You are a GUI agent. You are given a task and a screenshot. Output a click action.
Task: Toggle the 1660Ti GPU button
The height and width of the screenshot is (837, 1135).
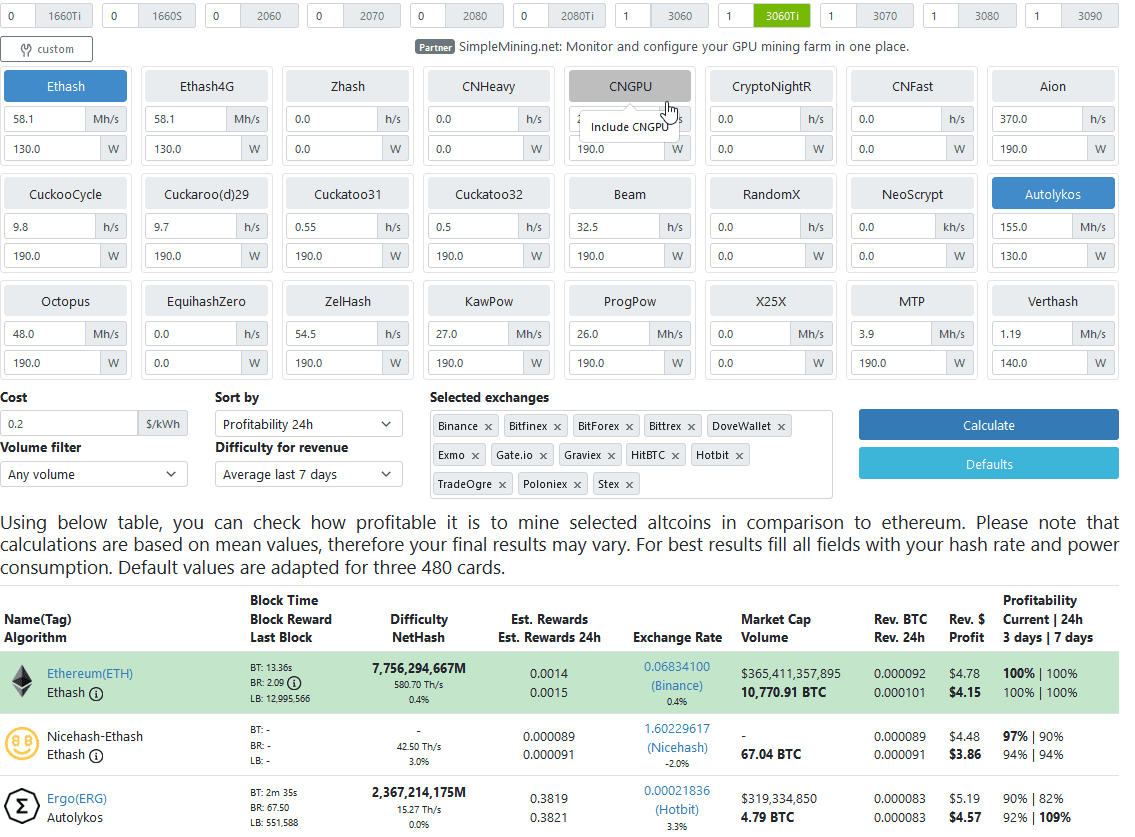pos(64,16)
